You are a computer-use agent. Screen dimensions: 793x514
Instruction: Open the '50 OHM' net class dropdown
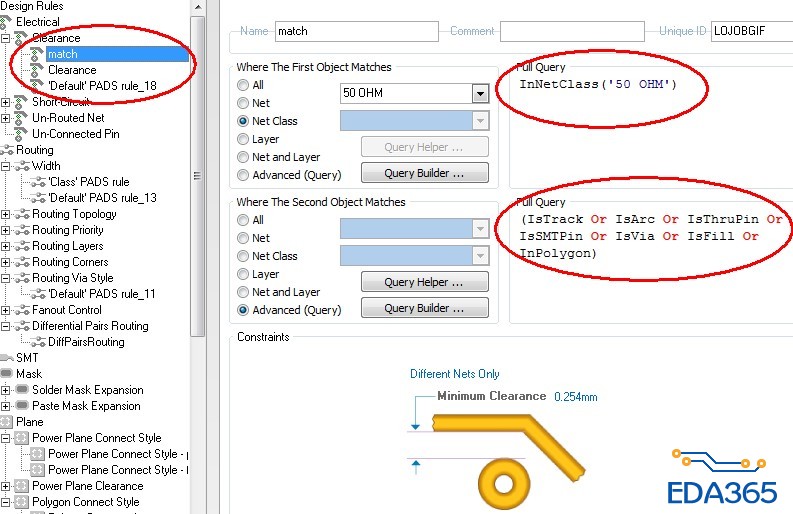pos(480,93)
